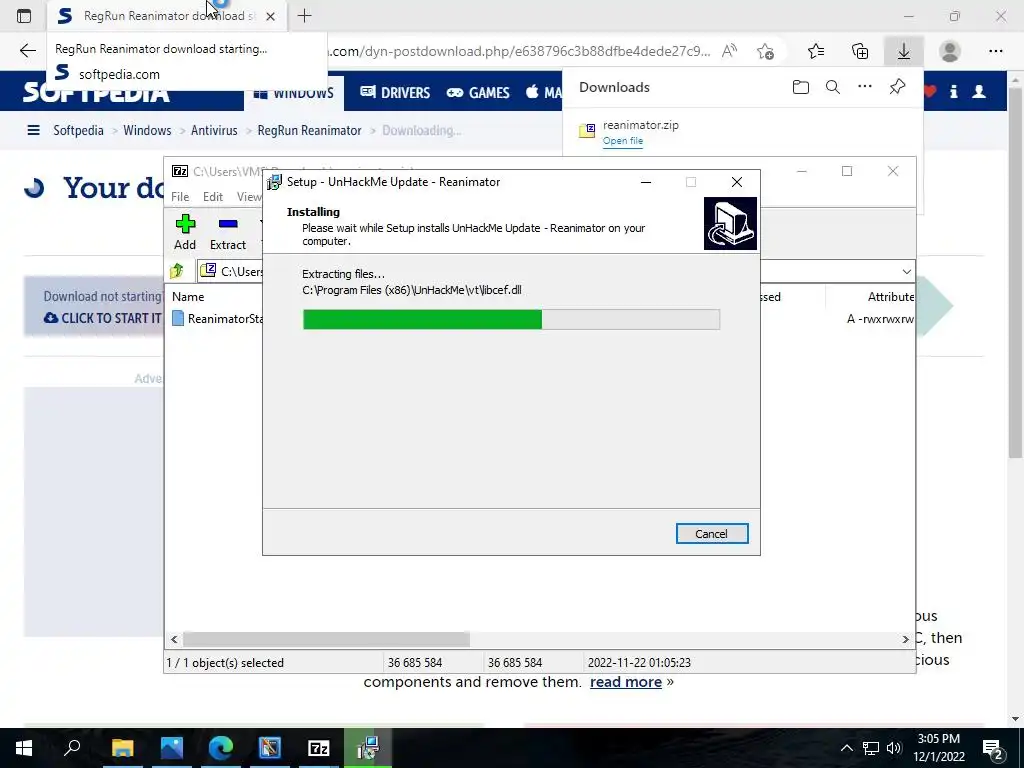Cancel the UnHackMe Reanimator setup
1024x768 pixels.
(712, 534)
